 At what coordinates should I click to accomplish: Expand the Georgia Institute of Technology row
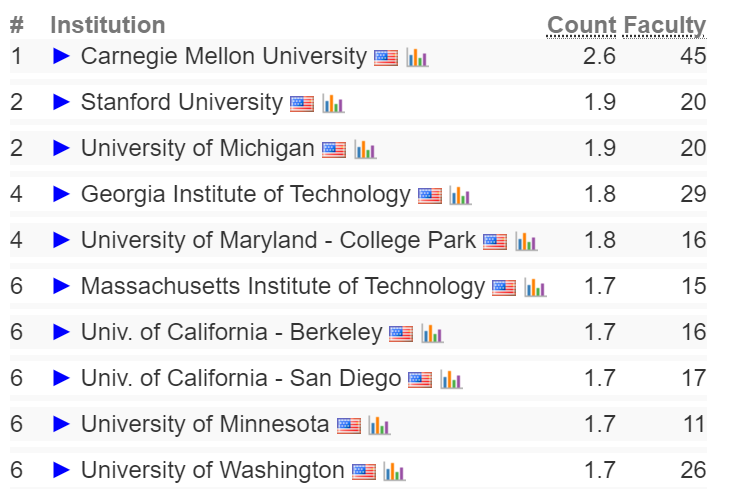pyautogui.click(x=61, y=194)
